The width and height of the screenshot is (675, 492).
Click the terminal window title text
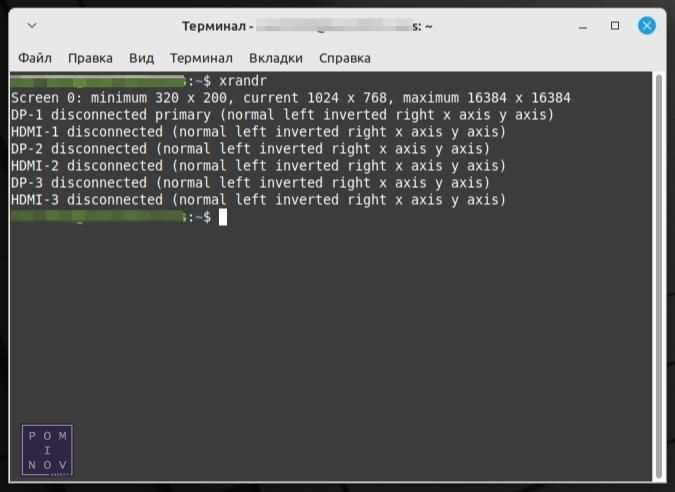307,26
